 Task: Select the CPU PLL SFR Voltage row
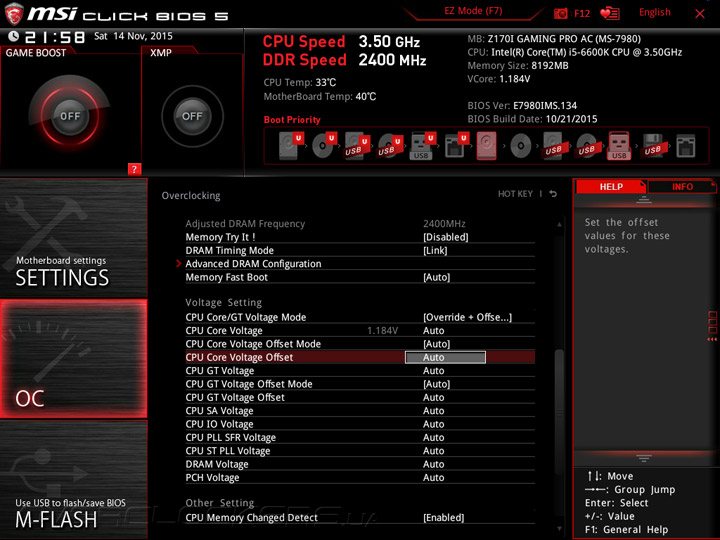point(360,437)
